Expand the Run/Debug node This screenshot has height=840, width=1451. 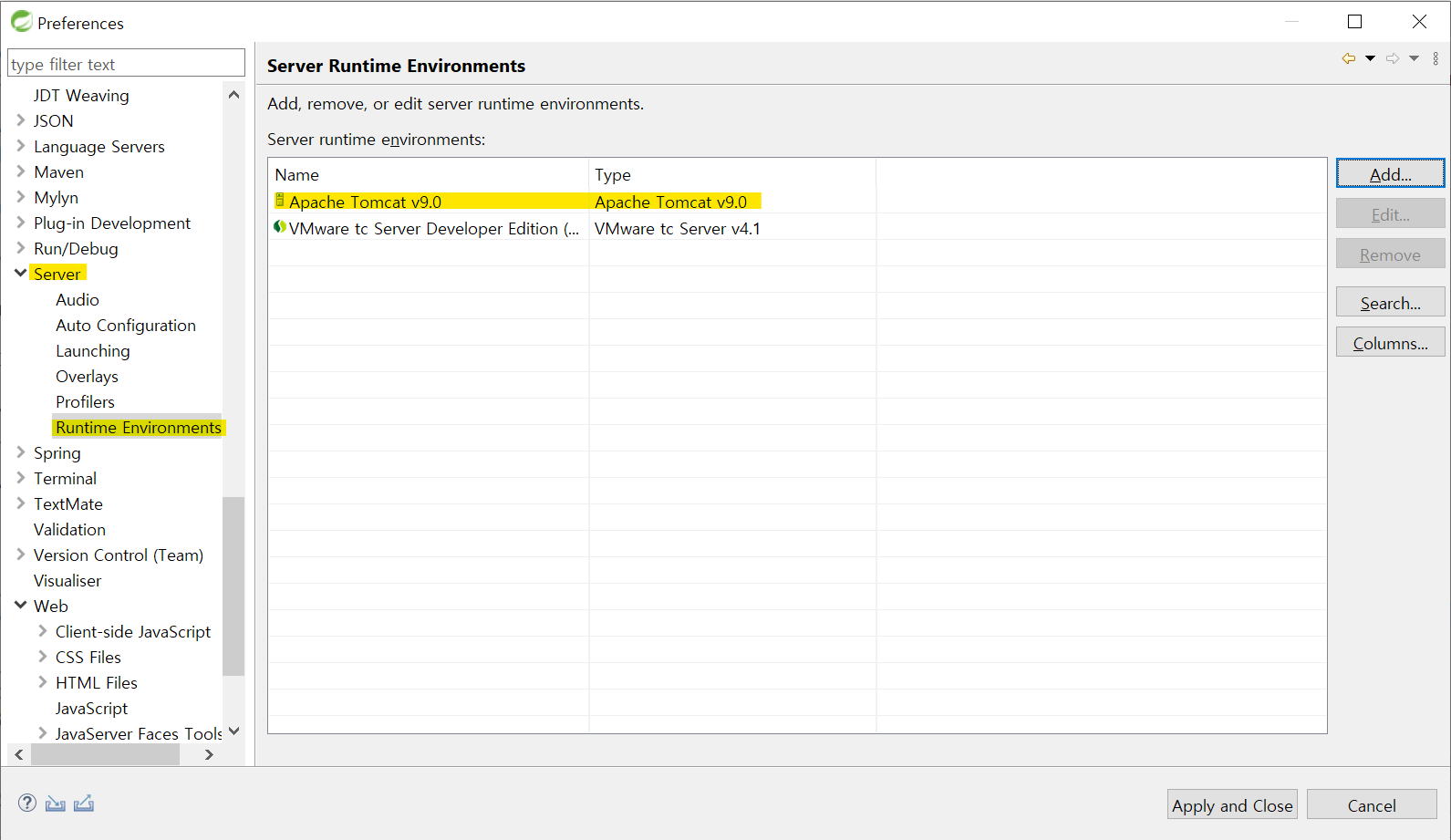click(20, 247)
